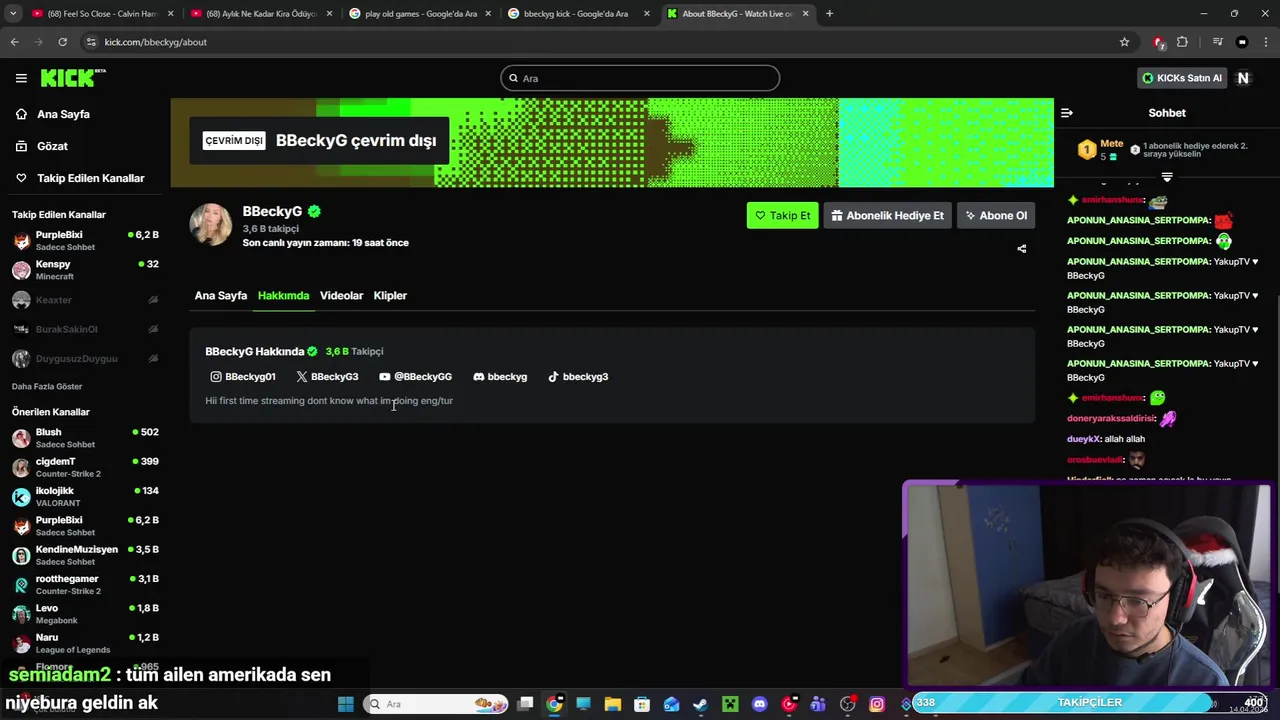Click the Mete top gifter entry
The height and width of the screenshot is (720, 1280).
pyautogui.click(x=1100, y=150)
